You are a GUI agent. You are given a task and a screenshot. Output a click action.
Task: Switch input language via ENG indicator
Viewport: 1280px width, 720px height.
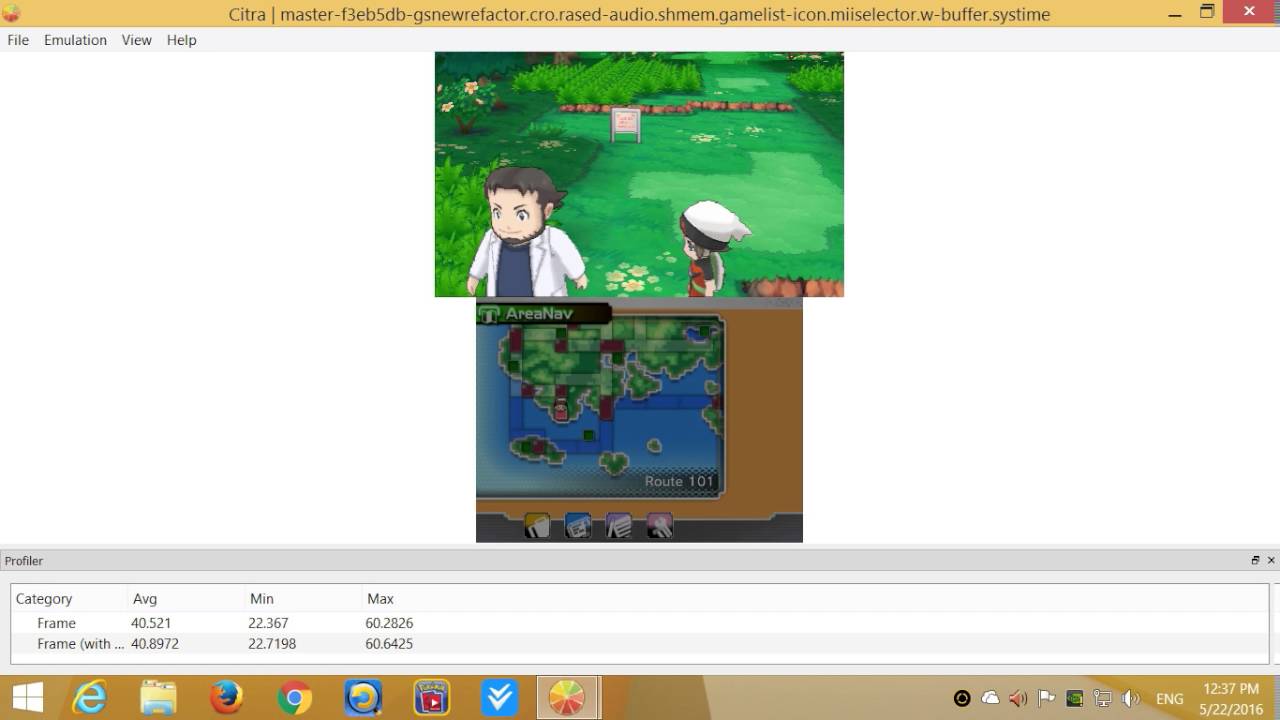1169,699
